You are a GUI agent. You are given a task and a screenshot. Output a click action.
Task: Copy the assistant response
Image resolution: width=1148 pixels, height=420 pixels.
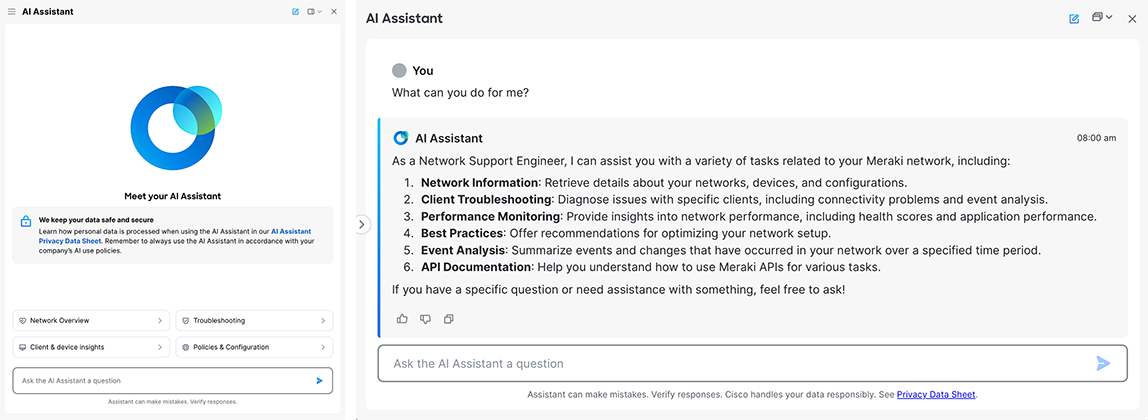449,318
